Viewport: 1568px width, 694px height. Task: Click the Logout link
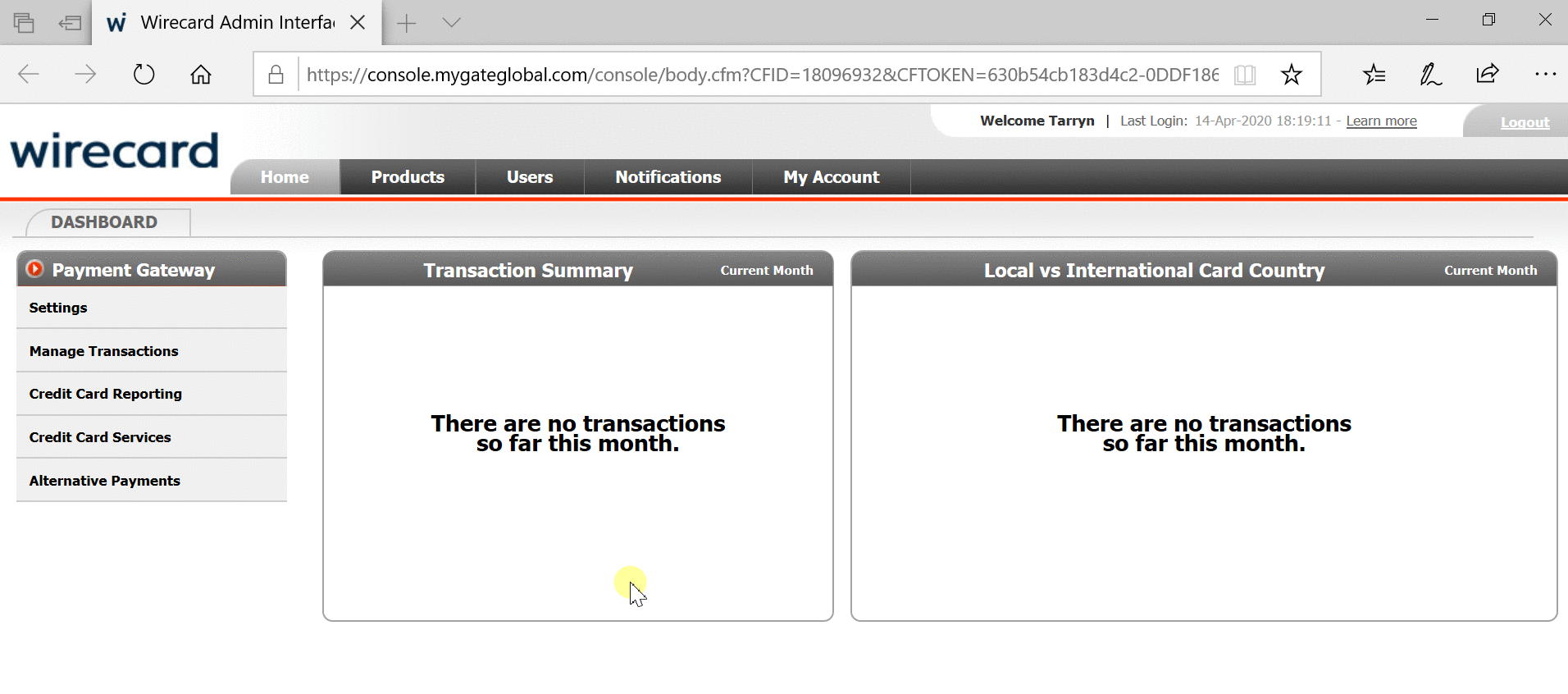pyautogui.click(x=1525, y=122)
